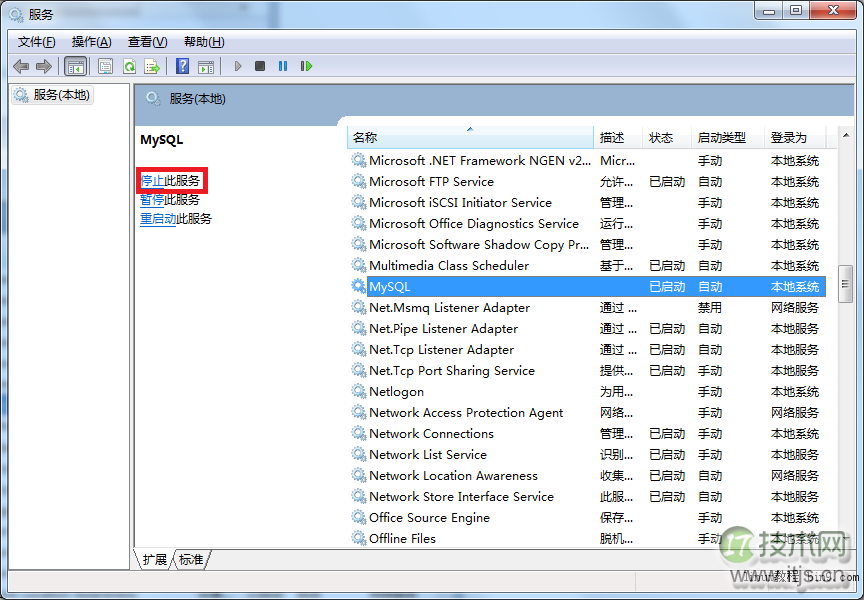The height and width of the screenshot is (600, 864).
Task: Click the vertical scrollbar thumb
Action: pos(845,284)
